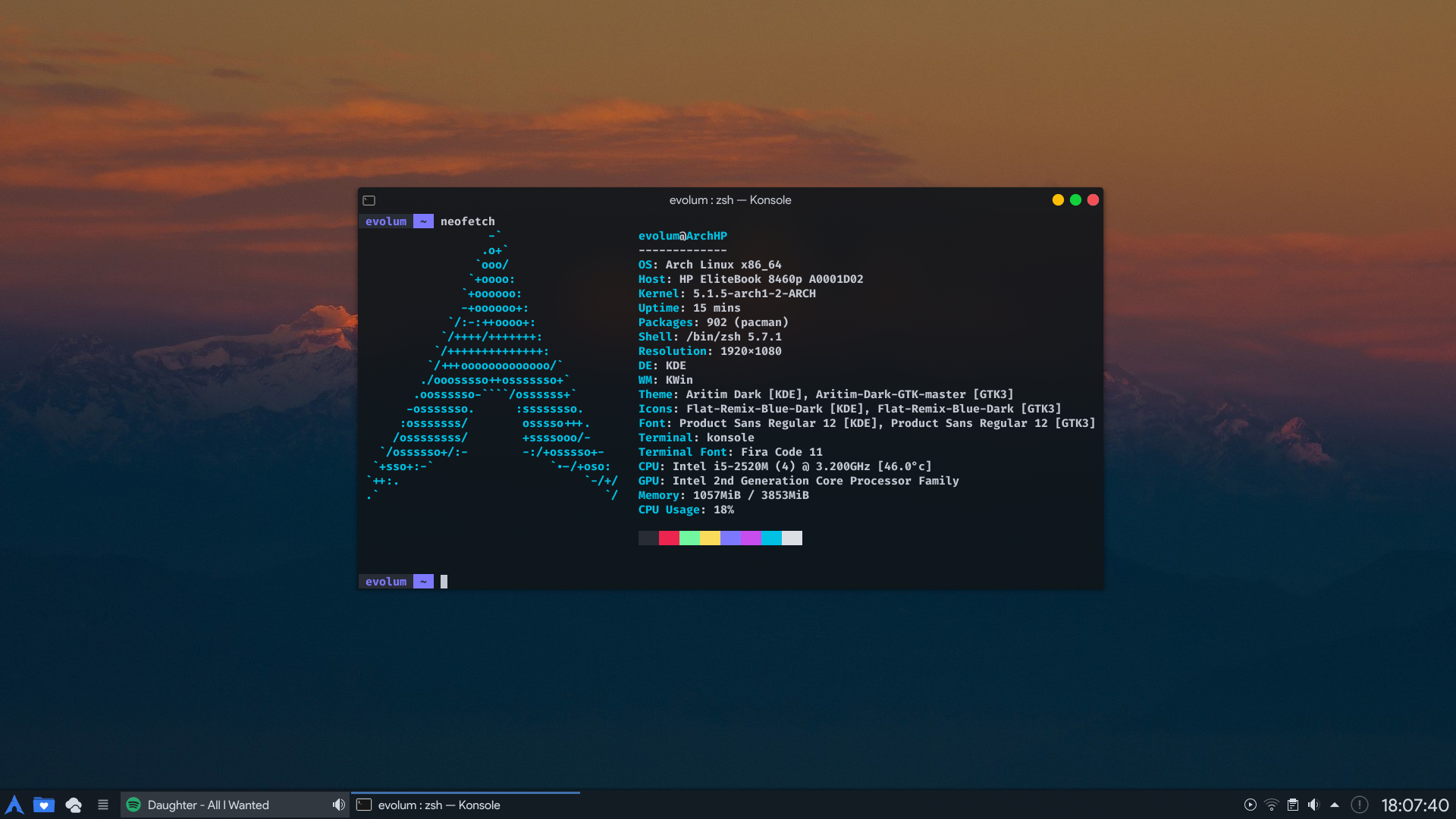Click the 'Uptime: 15 mins' line

tap(689, 308)
